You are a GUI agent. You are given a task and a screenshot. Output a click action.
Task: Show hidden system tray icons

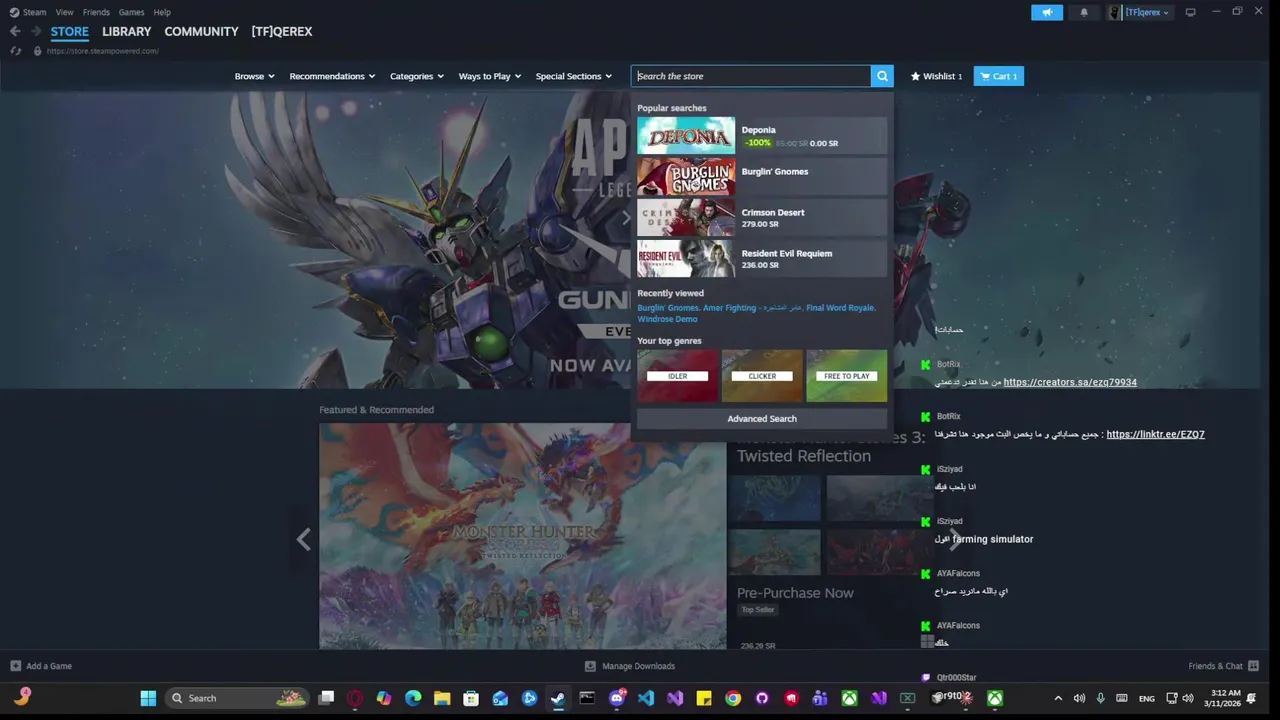pos(1058,698)
